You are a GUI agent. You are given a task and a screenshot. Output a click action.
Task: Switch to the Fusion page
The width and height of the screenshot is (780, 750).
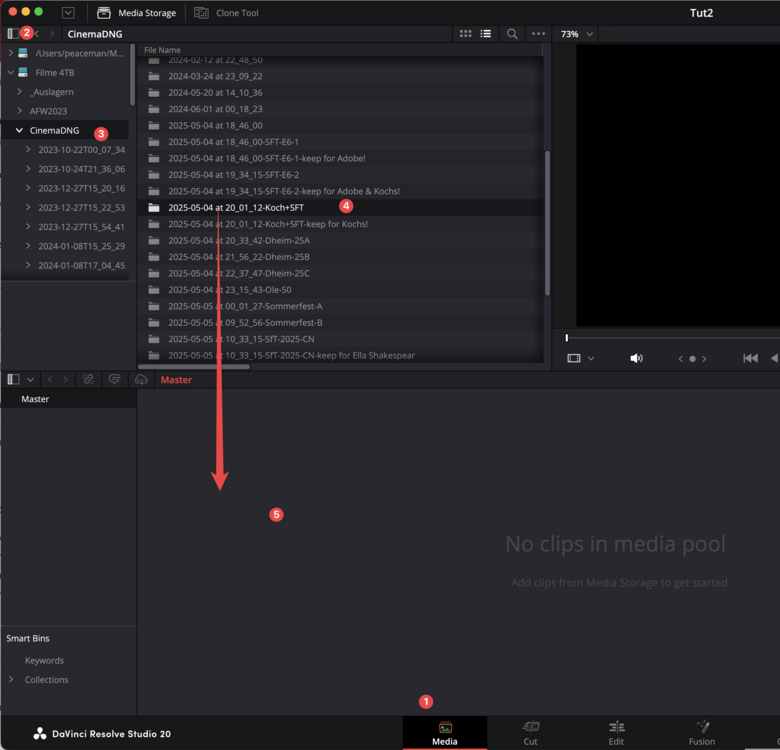coord(701,733)
